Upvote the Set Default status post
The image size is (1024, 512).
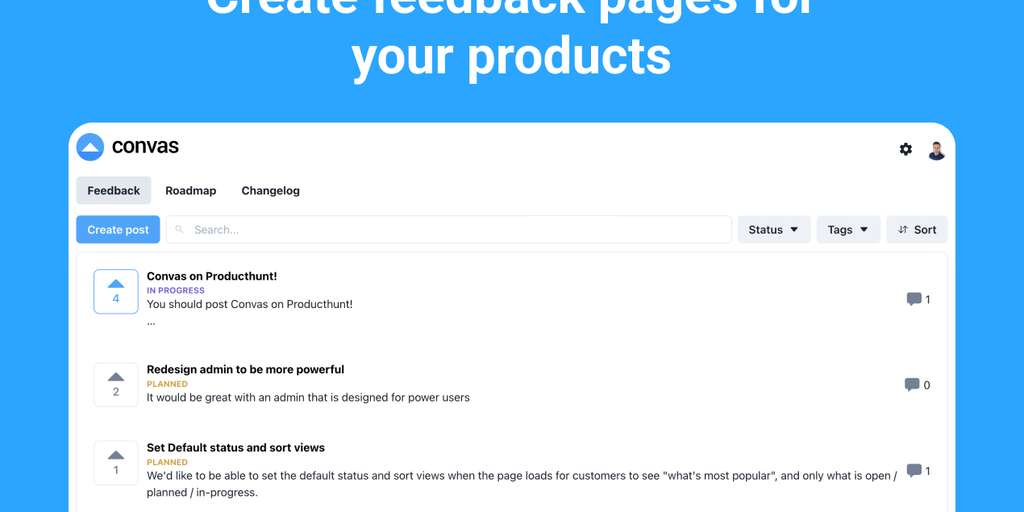click(116, 462)
